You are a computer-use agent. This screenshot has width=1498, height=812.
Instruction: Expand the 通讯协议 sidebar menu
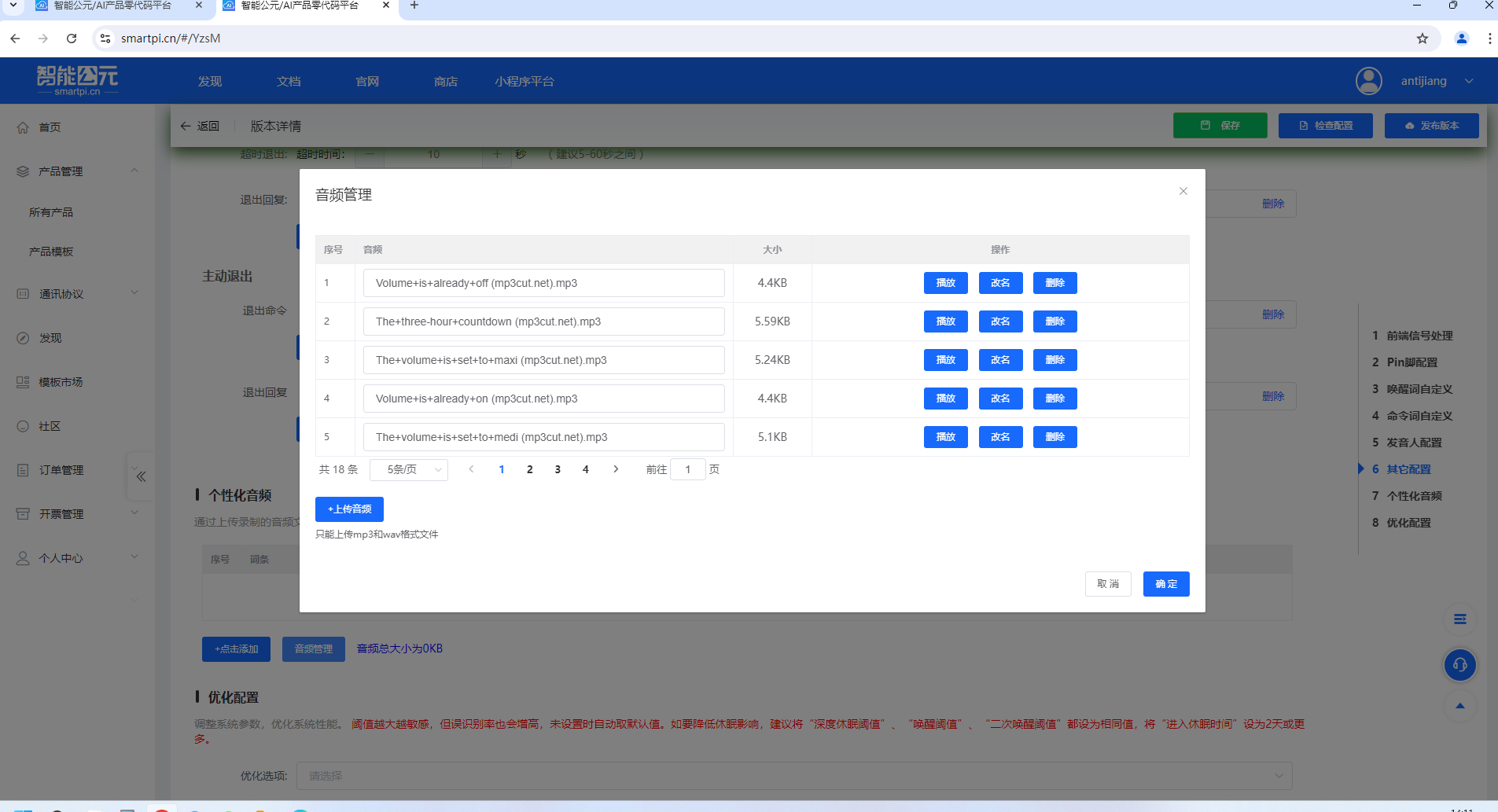click(134, 293)
